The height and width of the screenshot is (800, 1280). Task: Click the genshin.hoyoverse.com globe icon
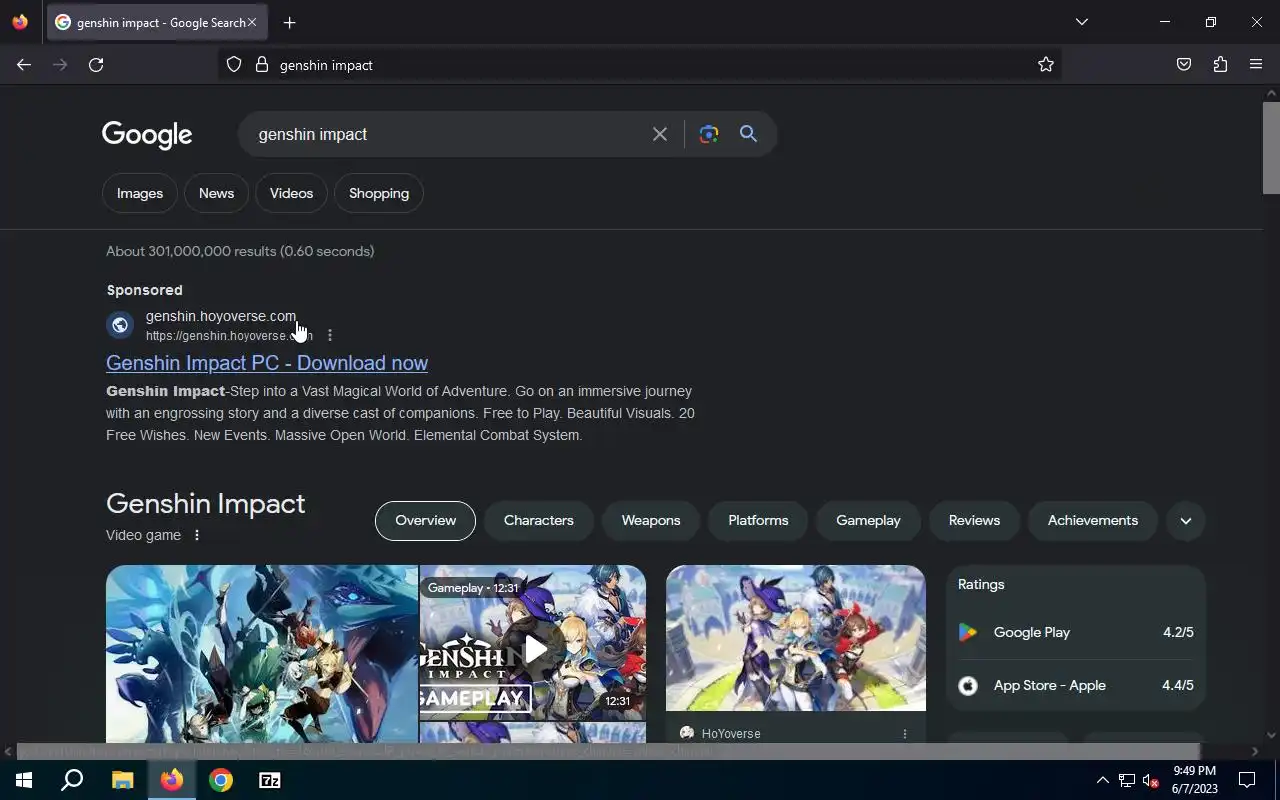120,325
